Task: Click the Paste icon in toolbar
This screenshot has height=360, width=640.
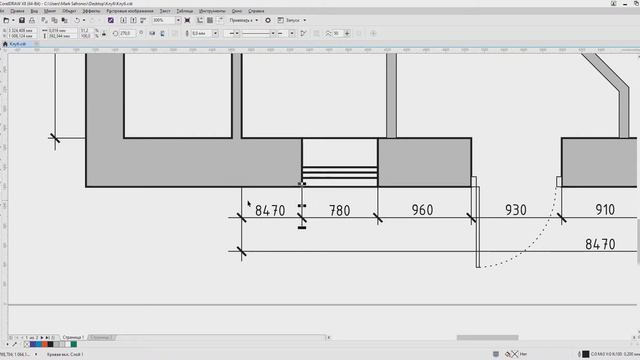Action: tap(64, 20)
